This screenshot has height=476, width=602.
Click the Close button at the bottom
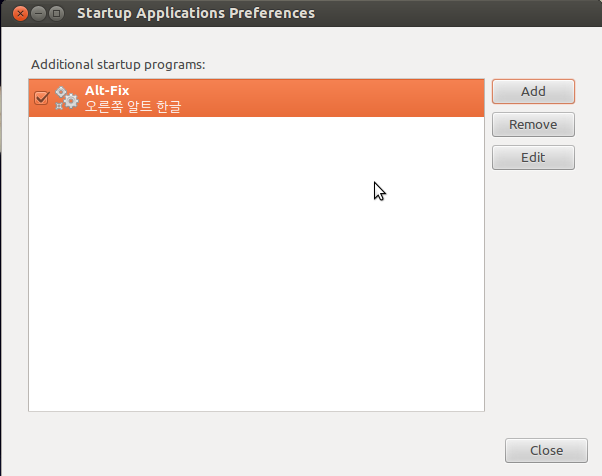(x=546, y=450)
